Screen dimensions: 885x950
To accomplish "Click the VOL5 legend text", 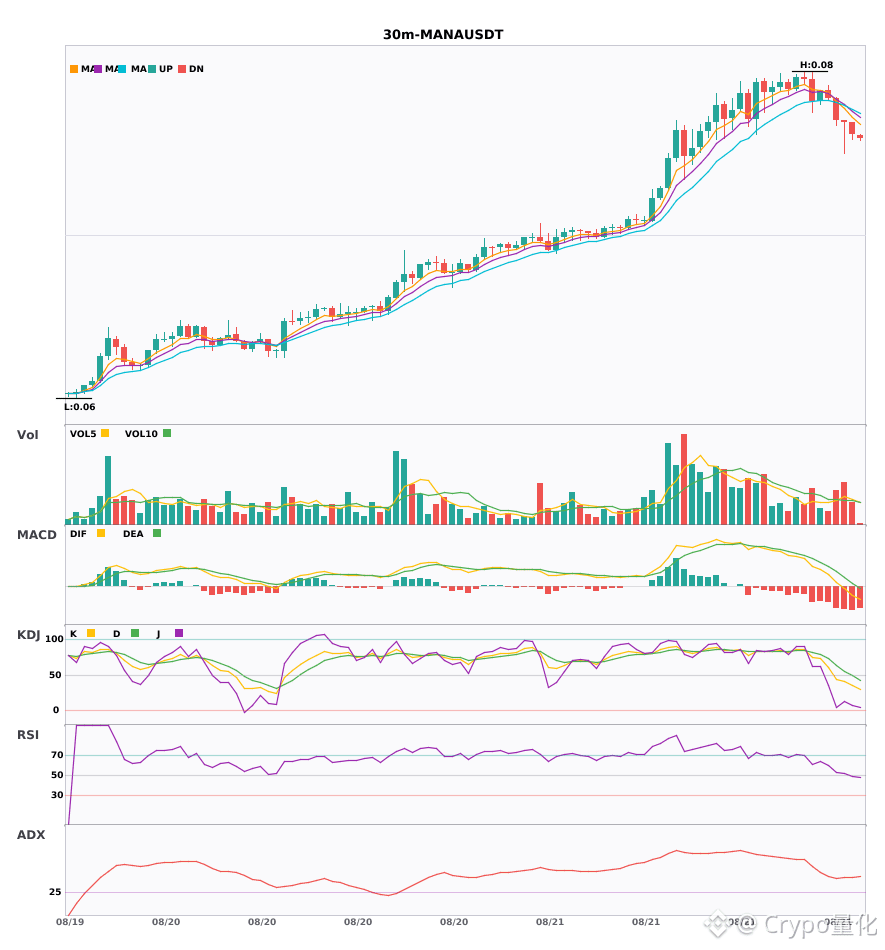I will point(83,434).
